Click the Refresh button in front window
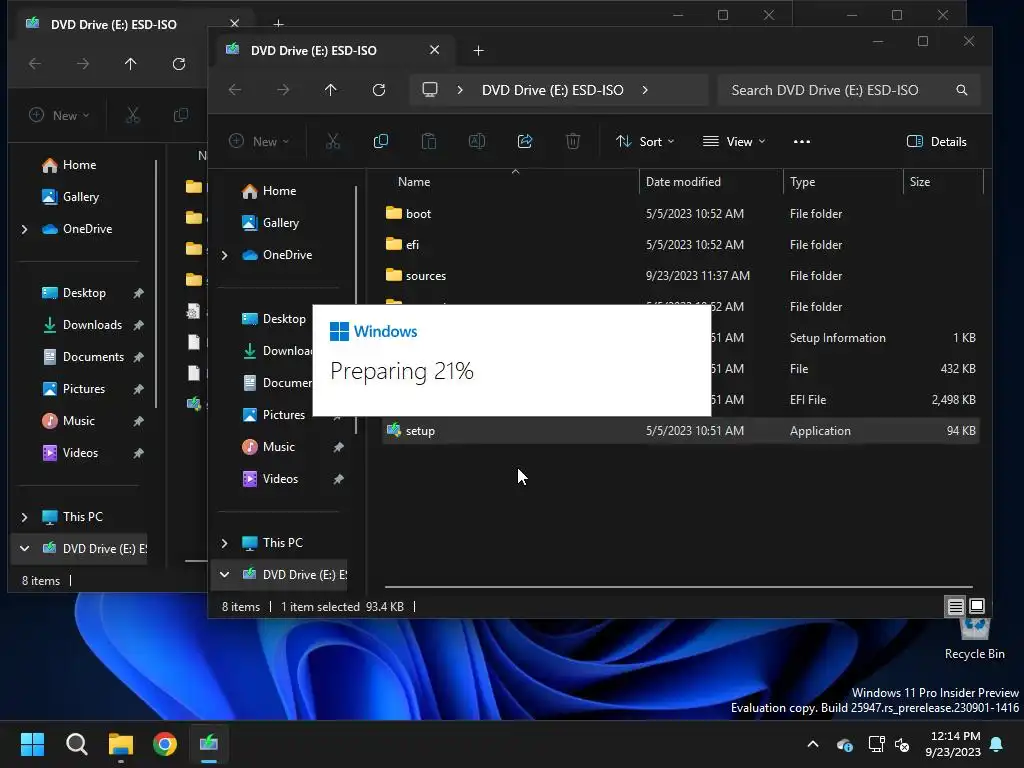 click(x=379, y=90)
